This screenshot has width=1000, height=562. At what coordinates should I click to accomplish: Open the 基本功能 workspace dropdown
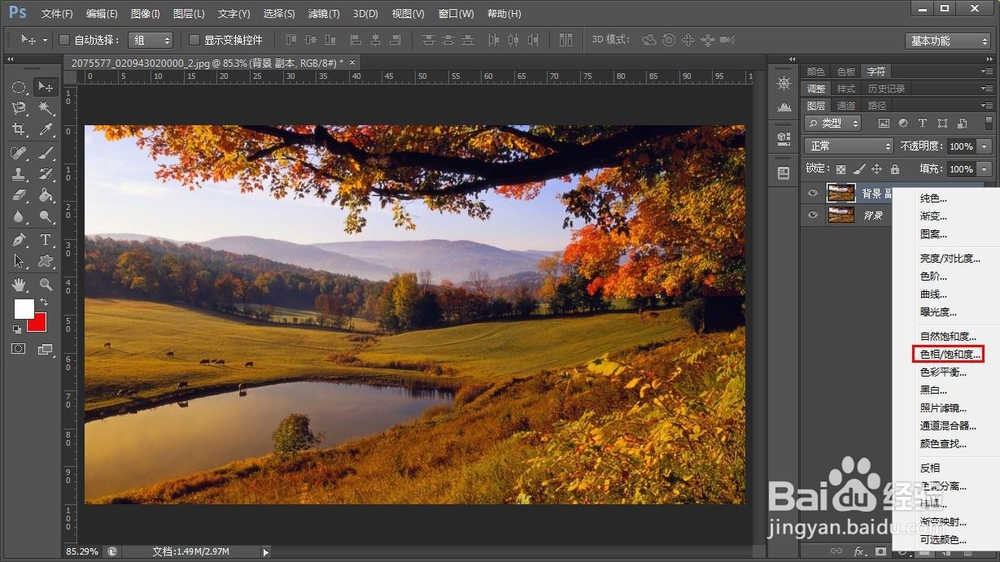[948, 41]
